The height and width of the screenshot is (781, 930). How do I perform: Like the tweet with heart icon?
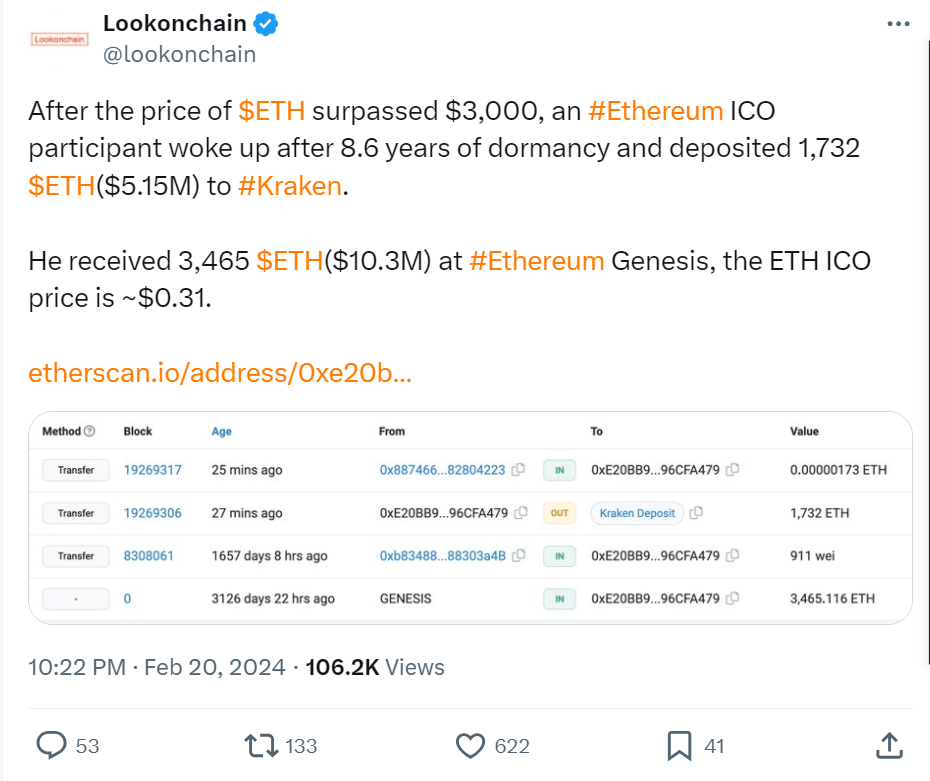470,745
